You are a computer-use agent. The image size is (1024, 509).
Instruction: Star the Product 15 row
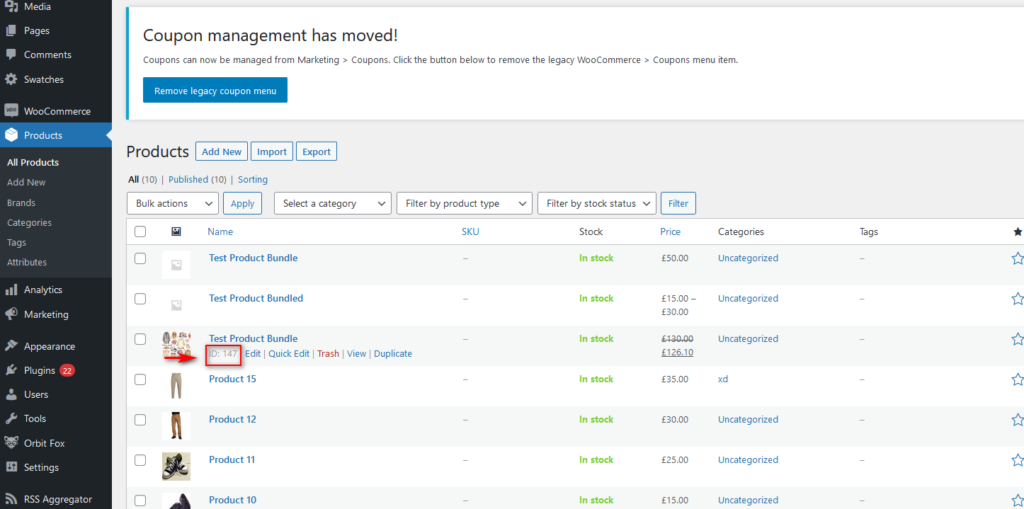(1017, 380)
